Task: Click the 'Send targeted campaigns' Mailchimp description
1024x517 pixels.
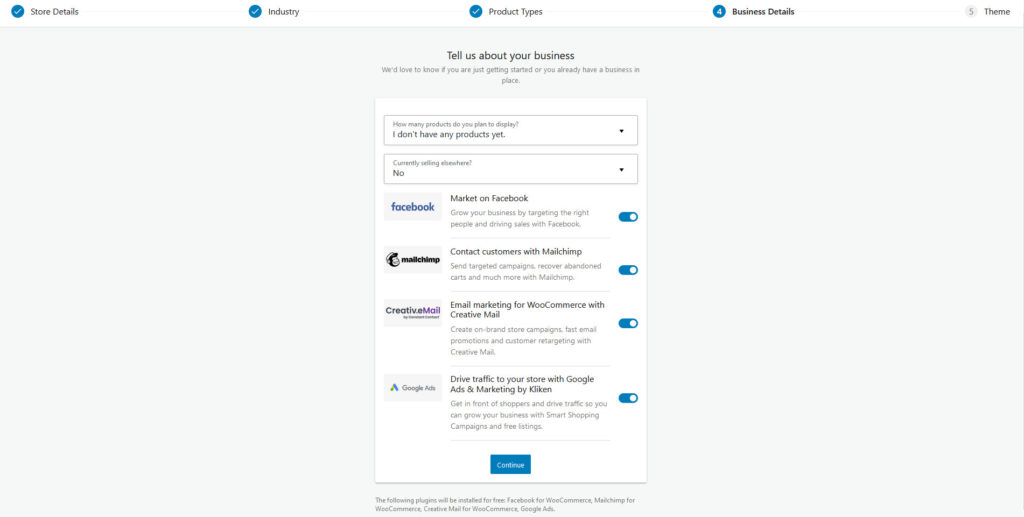Action: 526,272
